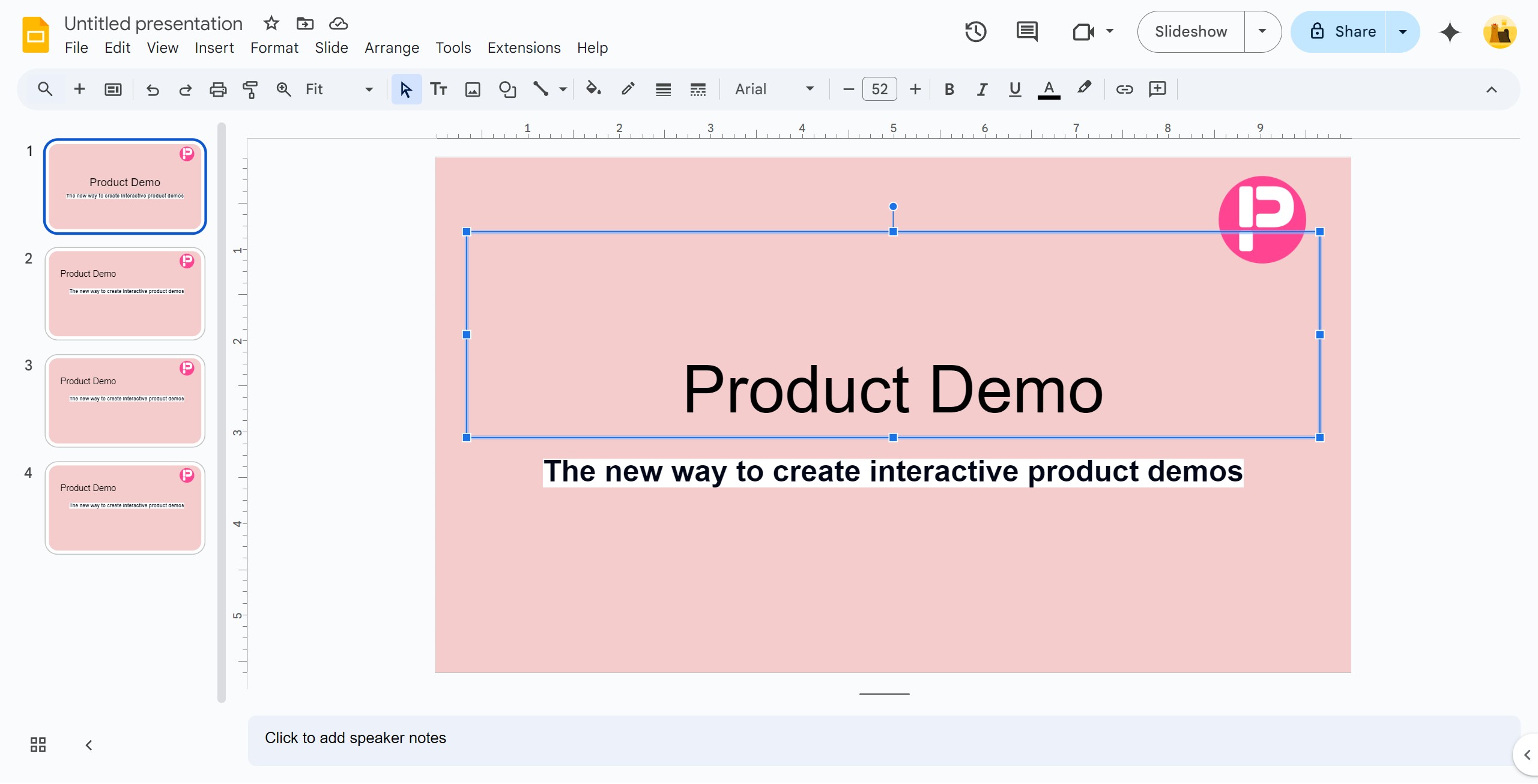
Task: Expand the side panel chevron
Action: (x=1527, y=755)
